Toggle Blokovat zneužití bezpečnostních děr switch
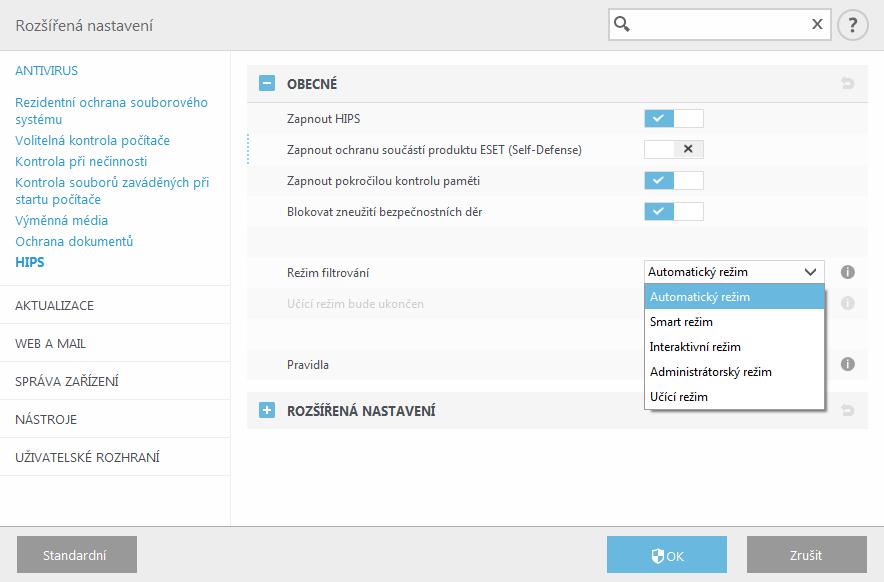884x582 pixels. 674,211
